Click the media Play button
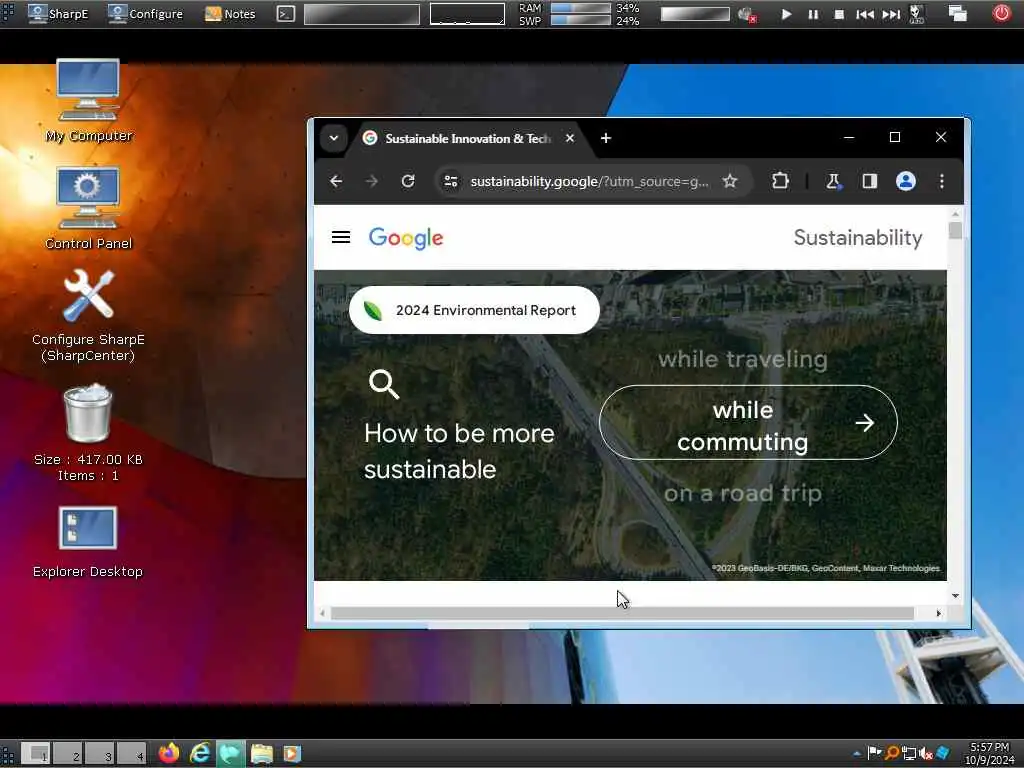The image size is (1024, 768). point(786,14)
